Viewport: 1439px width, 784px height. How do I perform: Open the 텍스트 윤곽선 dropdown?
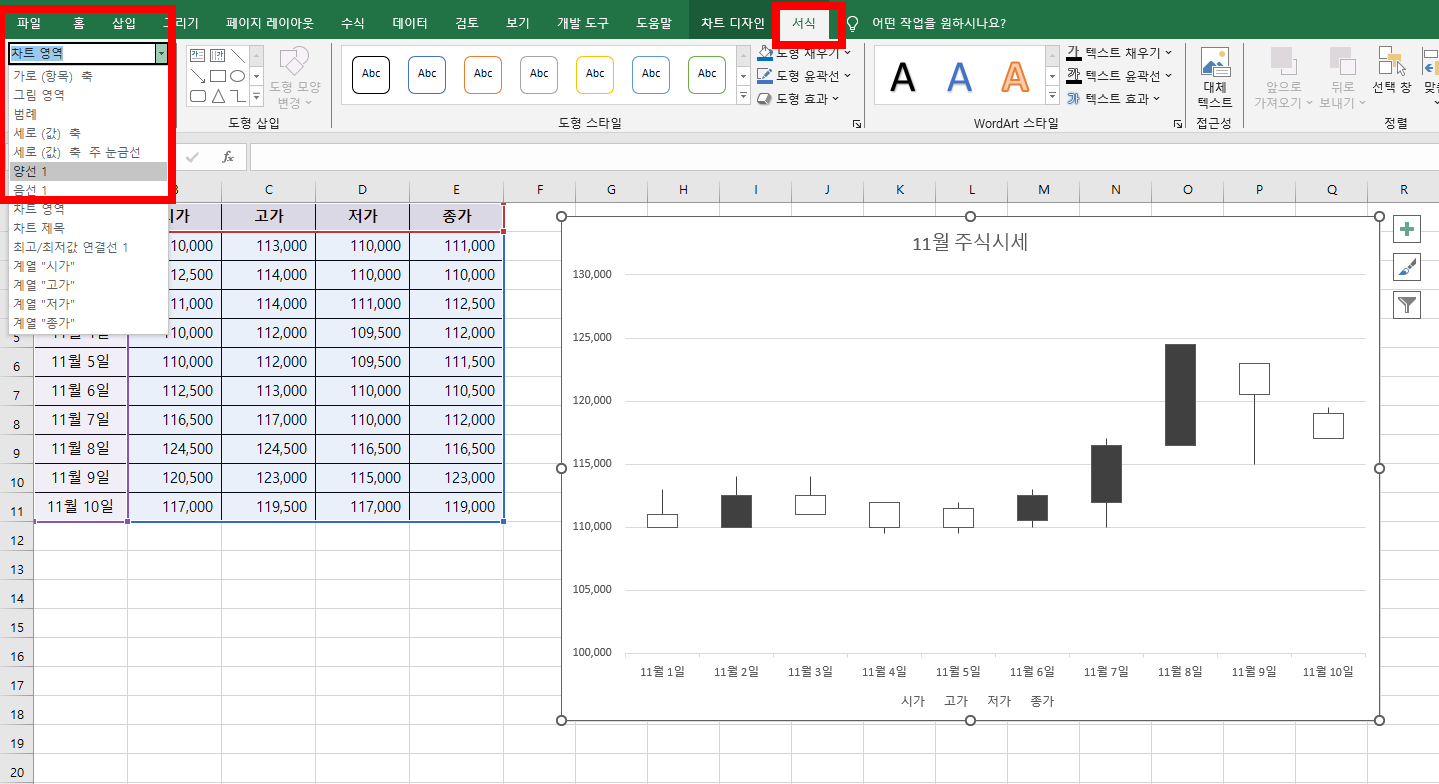pyautogui.click(x=1119, y=76)
